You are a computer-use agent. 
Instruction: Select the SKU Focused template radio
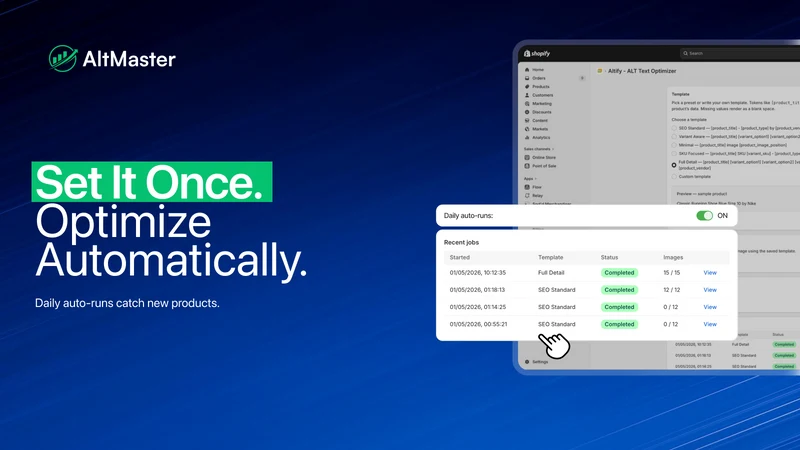[x=674, y=154]
